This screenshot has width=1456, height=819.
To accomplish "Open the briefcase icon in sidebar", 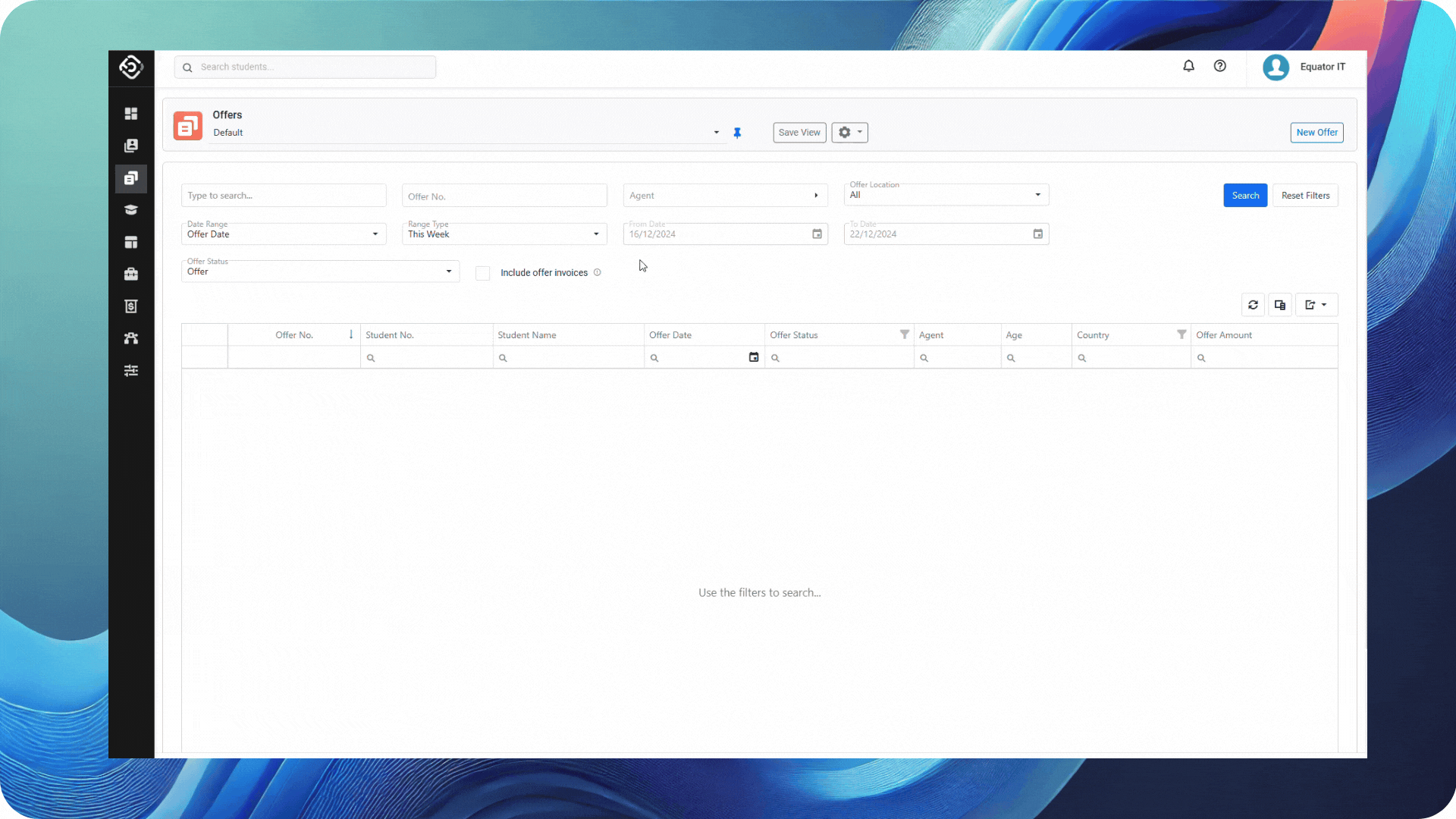I will point(131,275).
